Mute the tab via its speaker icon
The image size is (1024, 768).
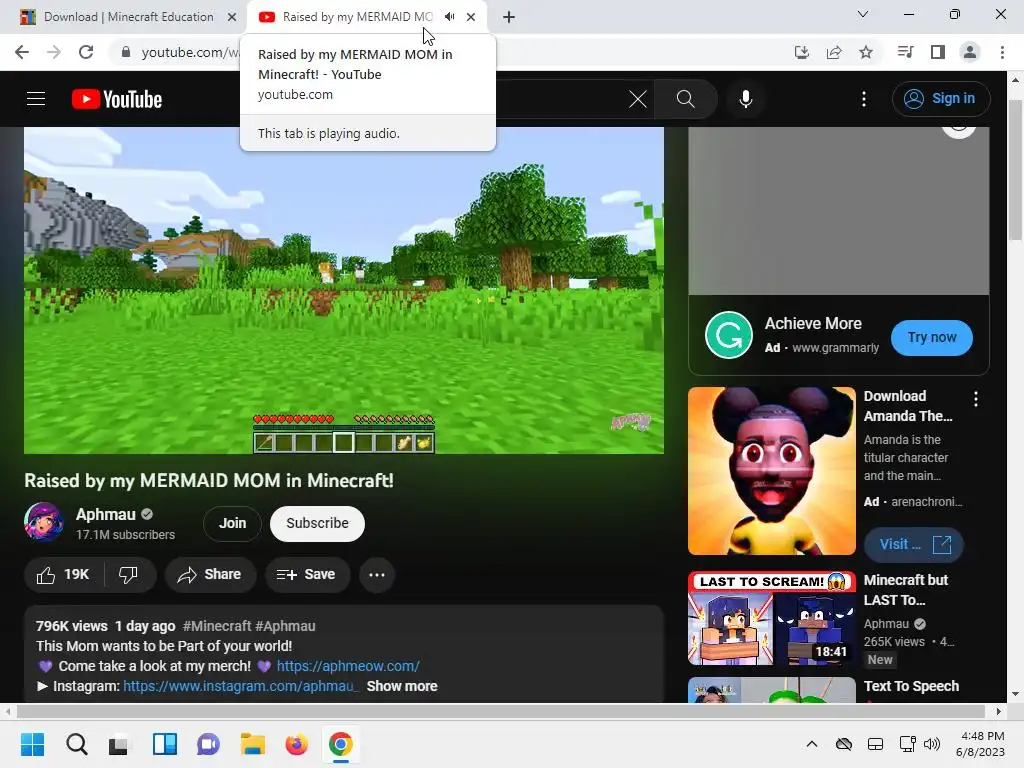(449, 17)
